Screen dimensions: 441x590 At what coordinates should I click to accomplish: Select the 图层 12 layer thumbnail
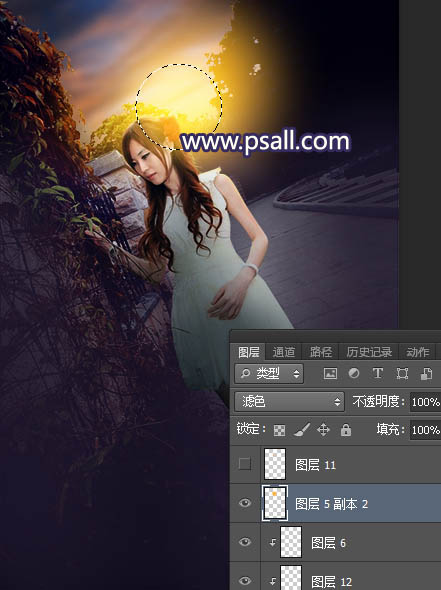[291, 578]
